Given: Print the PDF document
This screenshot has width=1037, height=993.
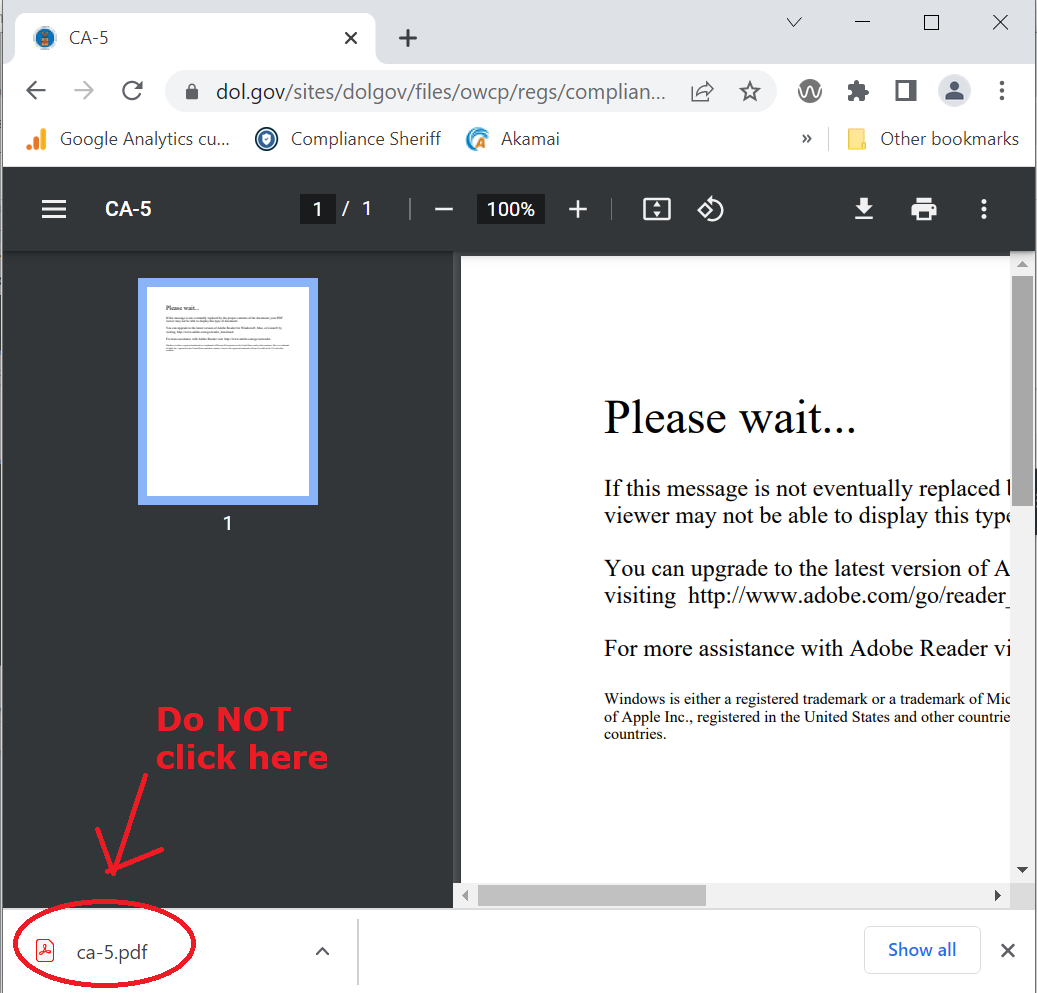Looking at the screenshot, I should (923, 209).
